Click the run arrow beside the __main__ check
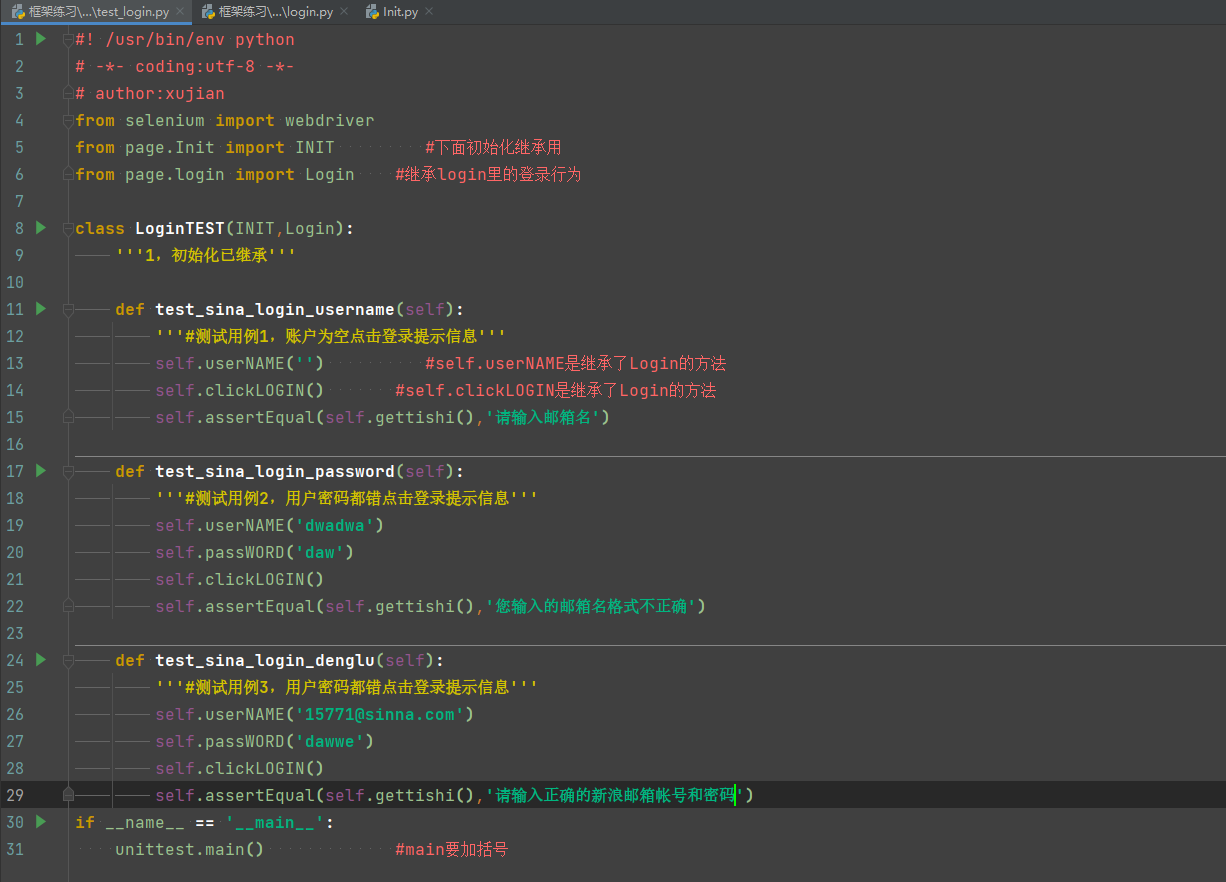The width and height of the screenshot is (1226, 882). click(x=41, y=822)
